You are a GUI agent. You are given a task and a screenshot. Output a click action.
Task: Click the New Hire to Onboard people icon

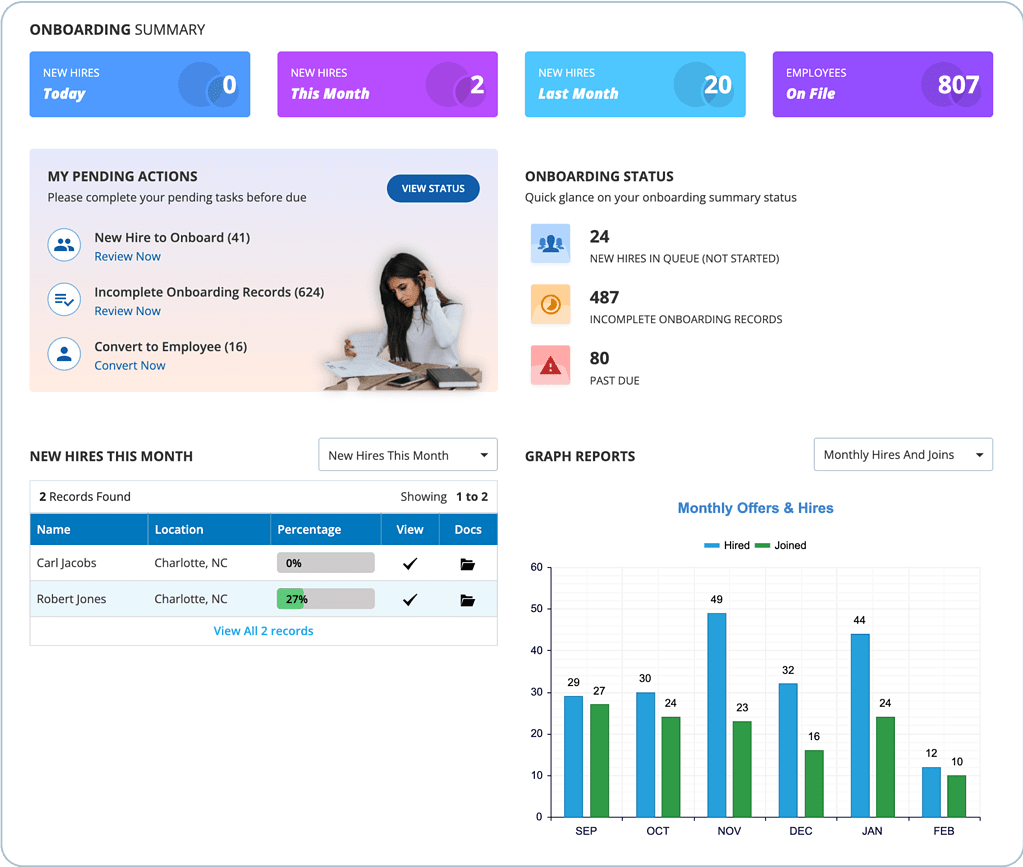(x=64, y=245)
